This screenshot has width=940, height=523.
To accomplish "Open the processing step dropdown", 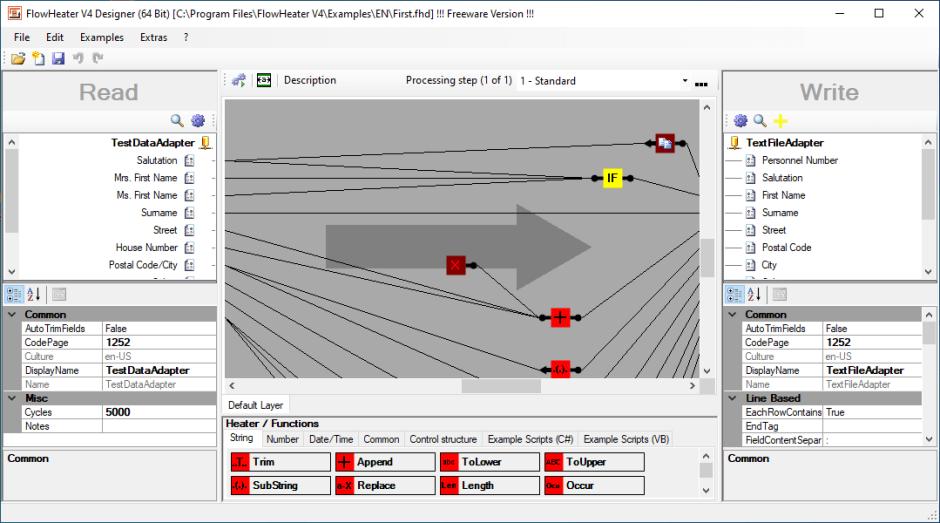I will point(685,80).
